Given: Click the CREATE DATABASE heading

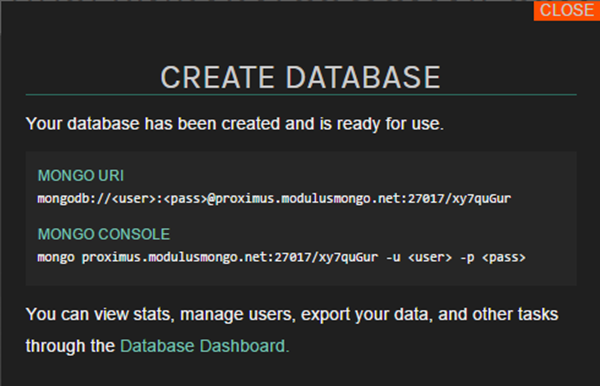Looking at the screenshot, I should click(x=300, y=77).
